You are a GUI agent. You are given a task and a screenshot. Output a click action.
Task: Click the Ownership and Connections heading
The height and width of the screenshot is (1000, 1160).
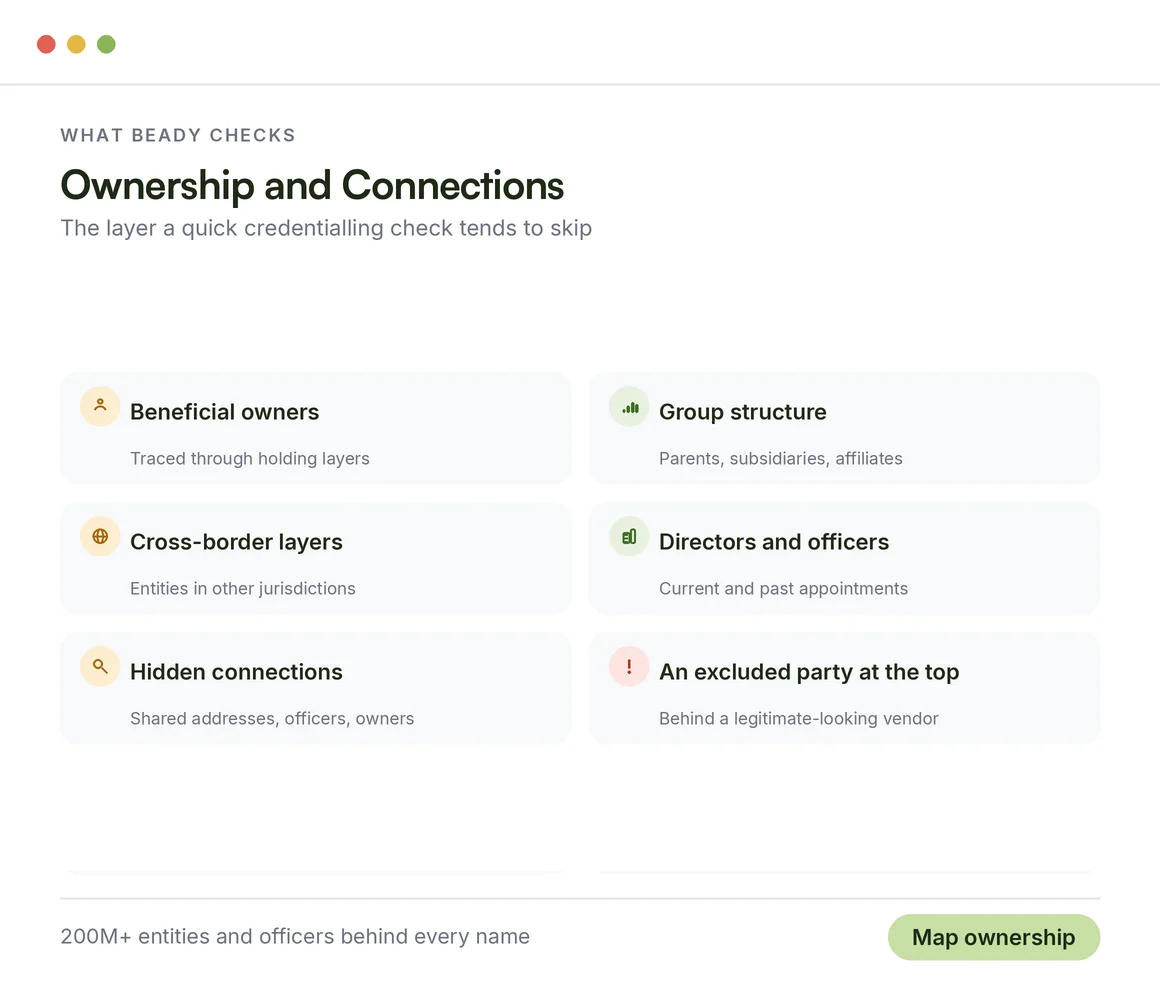click(x=311, y=186)
